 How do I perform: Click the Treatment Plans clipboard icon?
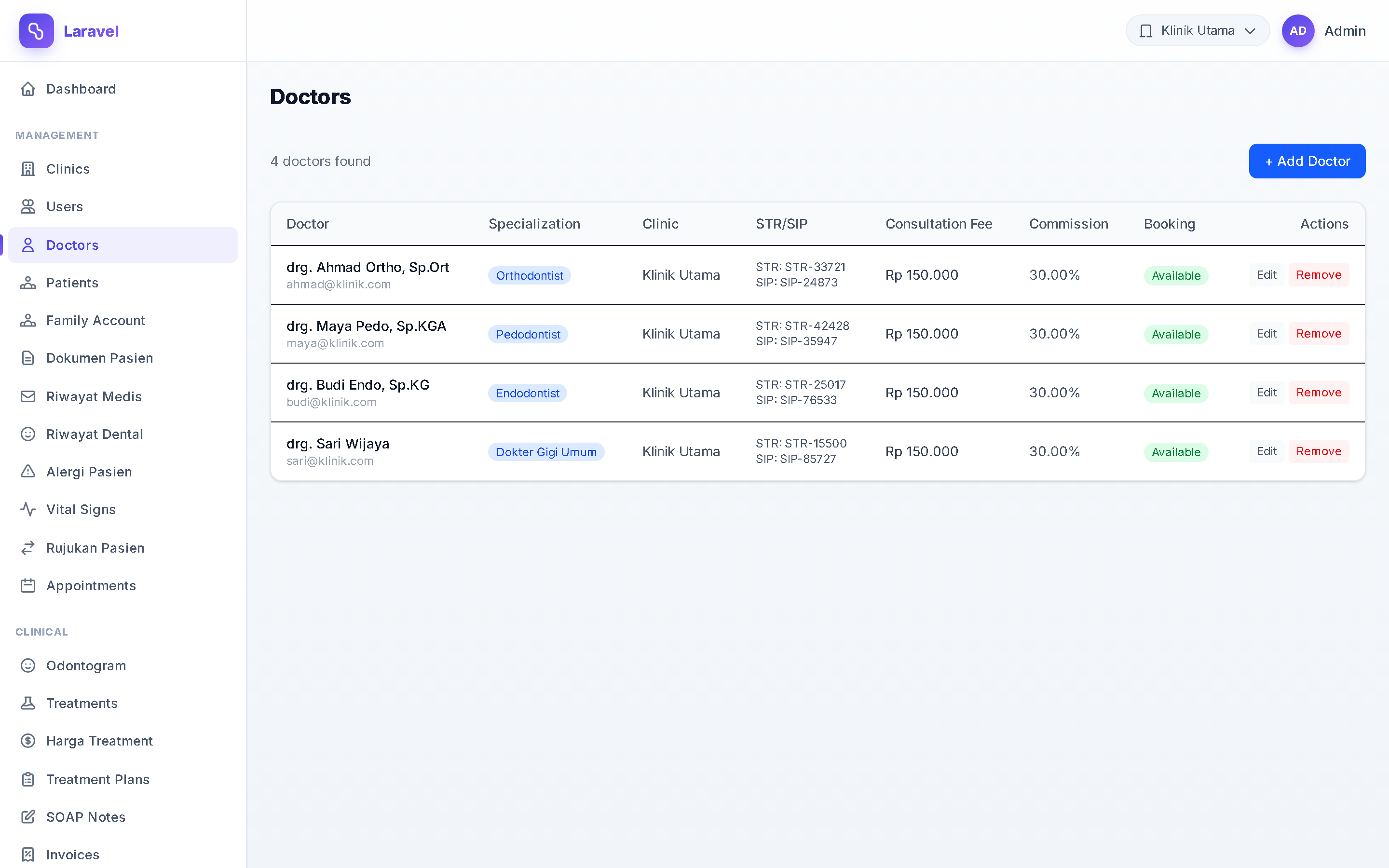pyautogui.click(x=28, y=780)
